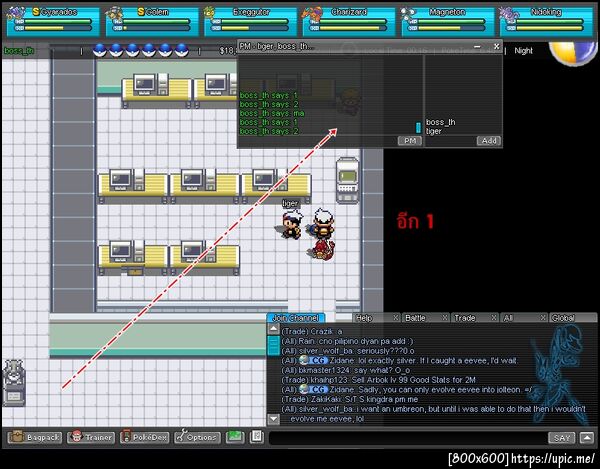Screen dimensions: 600x469
Task: Select boss_th in PM user list
Action: click(x=440, y=122)
